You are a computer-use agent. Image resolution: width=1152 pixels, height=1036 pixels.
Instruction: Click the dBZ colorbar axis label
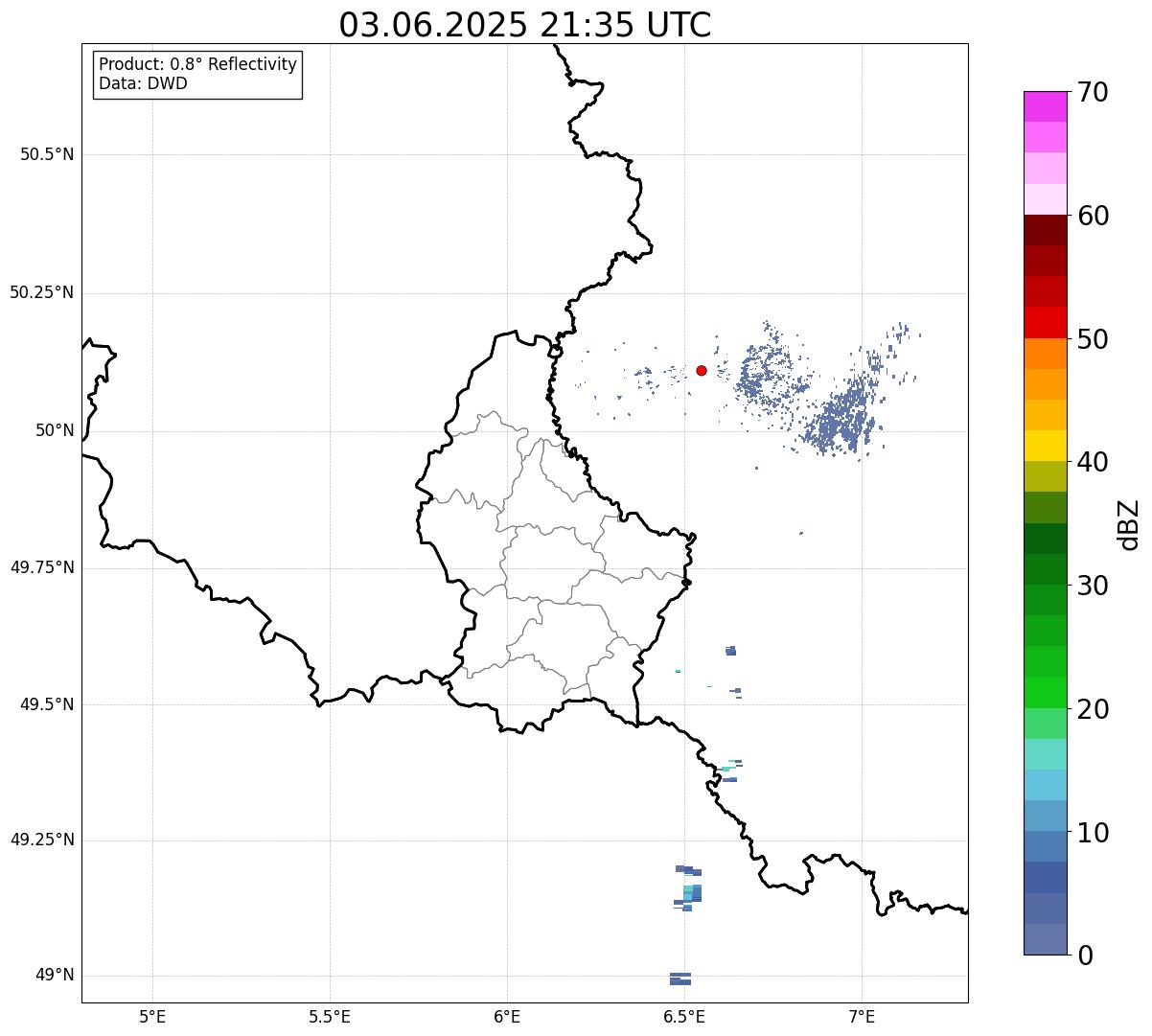pyautogui.click(x=1128, y=523)
